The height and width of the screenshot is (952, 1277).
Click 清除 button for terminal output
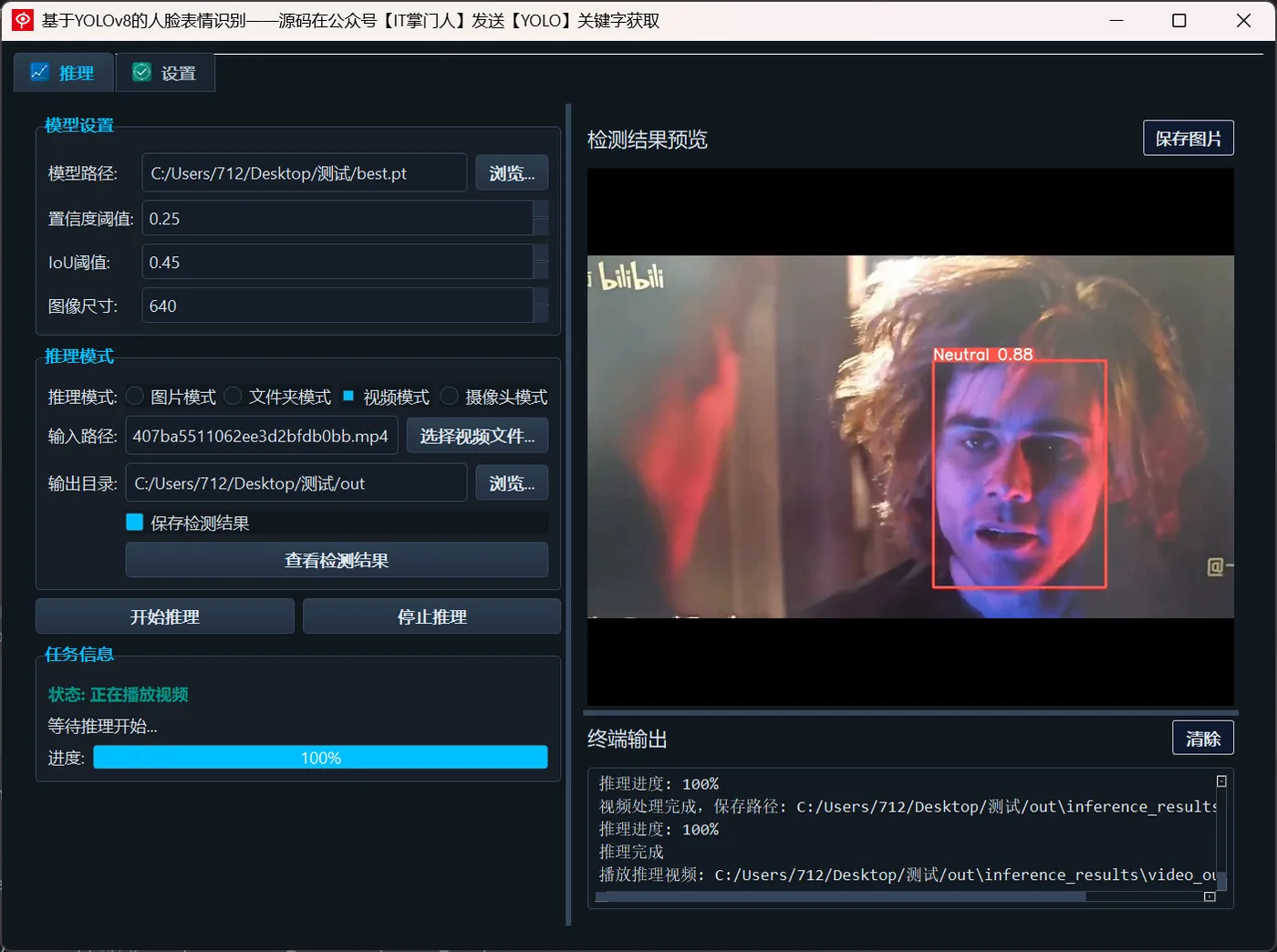1203,738
